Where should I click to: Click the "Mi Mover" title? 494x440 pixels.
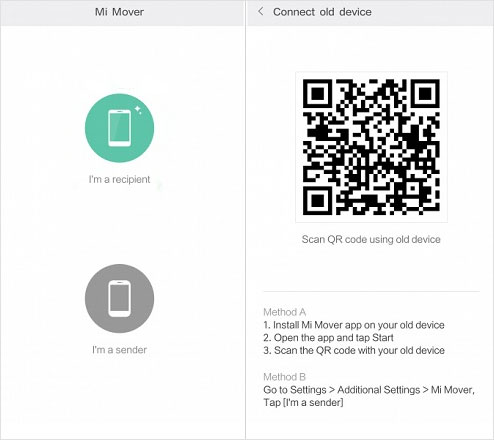tap(119, 12)
